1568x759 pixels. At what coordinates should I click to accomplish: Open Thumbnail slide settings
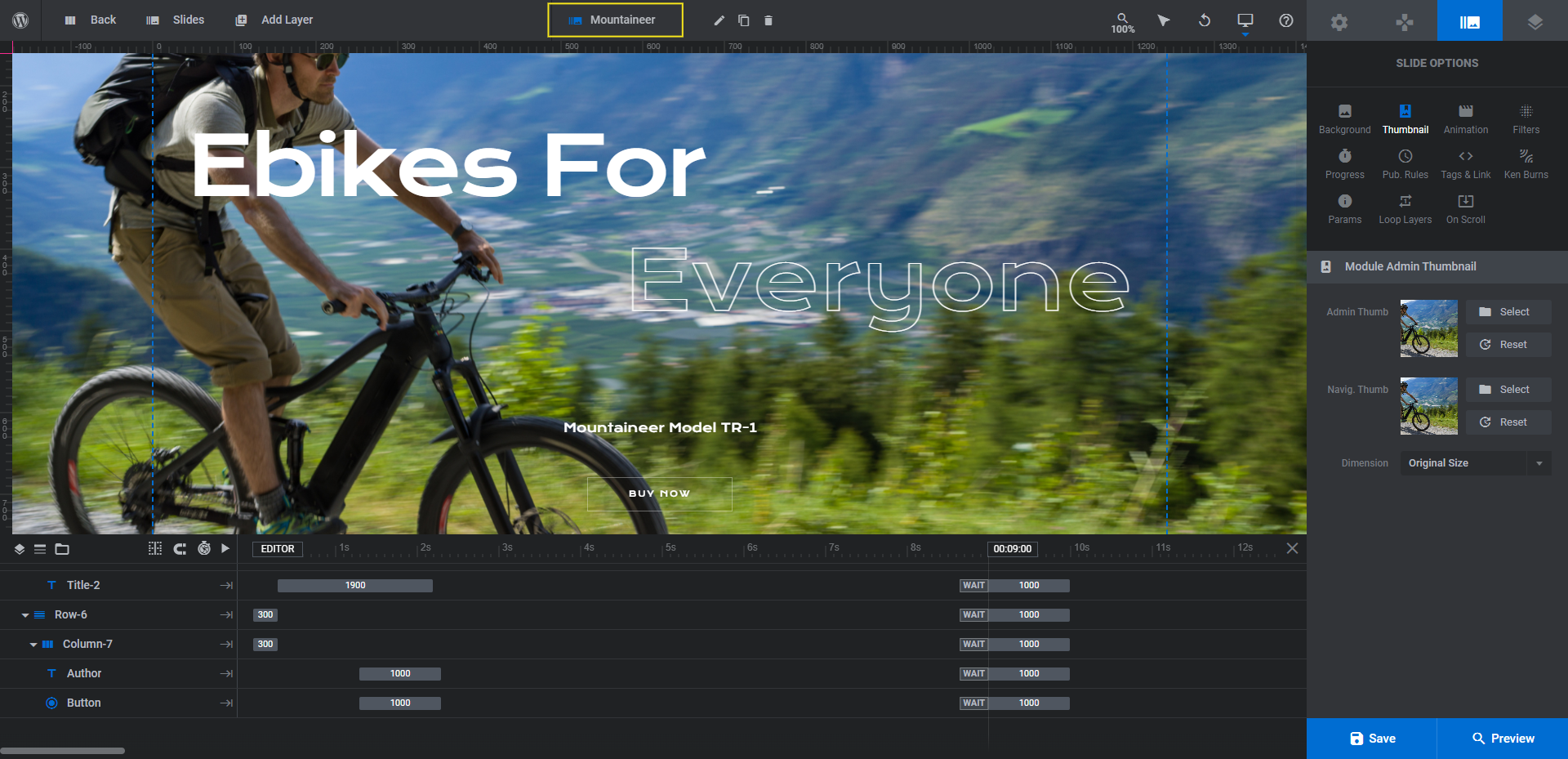pyautogui.click(x=1405, y=119)
